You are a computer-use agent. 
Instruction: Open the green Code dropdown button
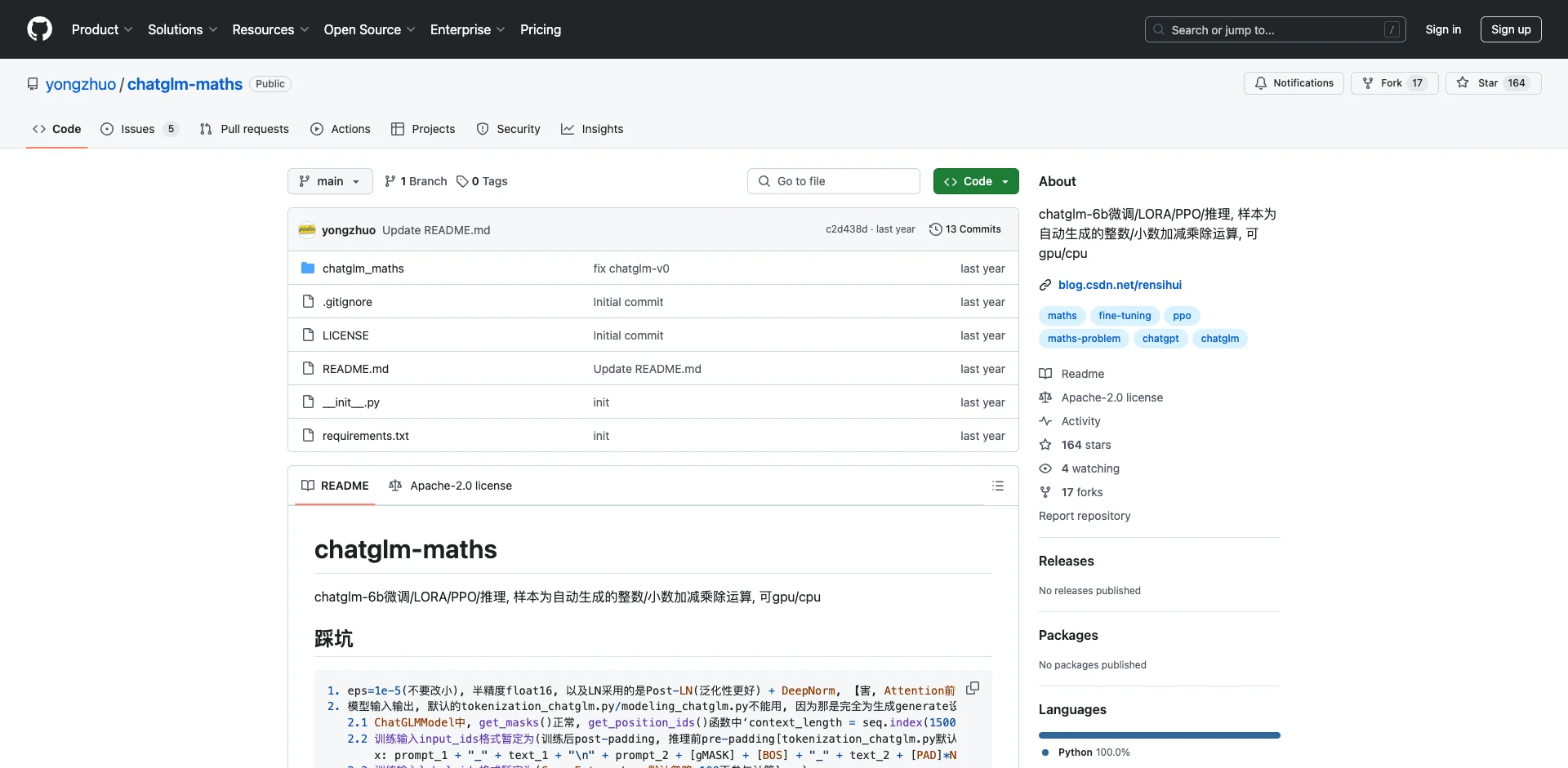976,181
